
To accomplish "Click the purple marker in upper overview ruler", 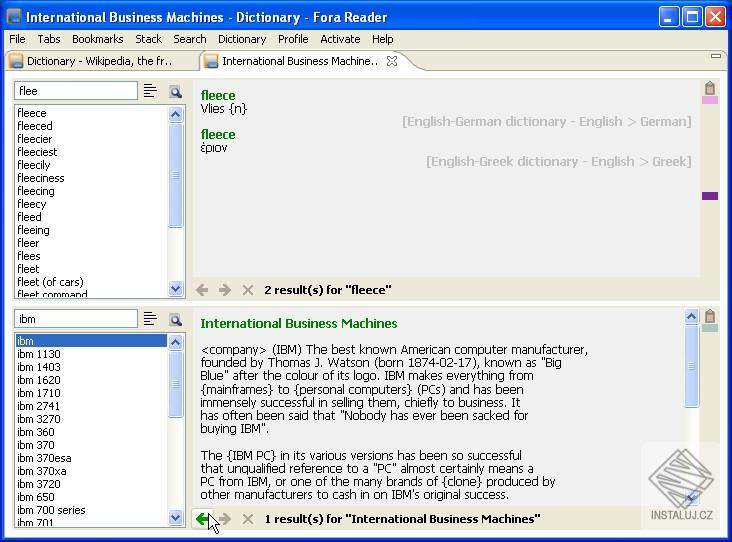I will (x=710, y=196).
